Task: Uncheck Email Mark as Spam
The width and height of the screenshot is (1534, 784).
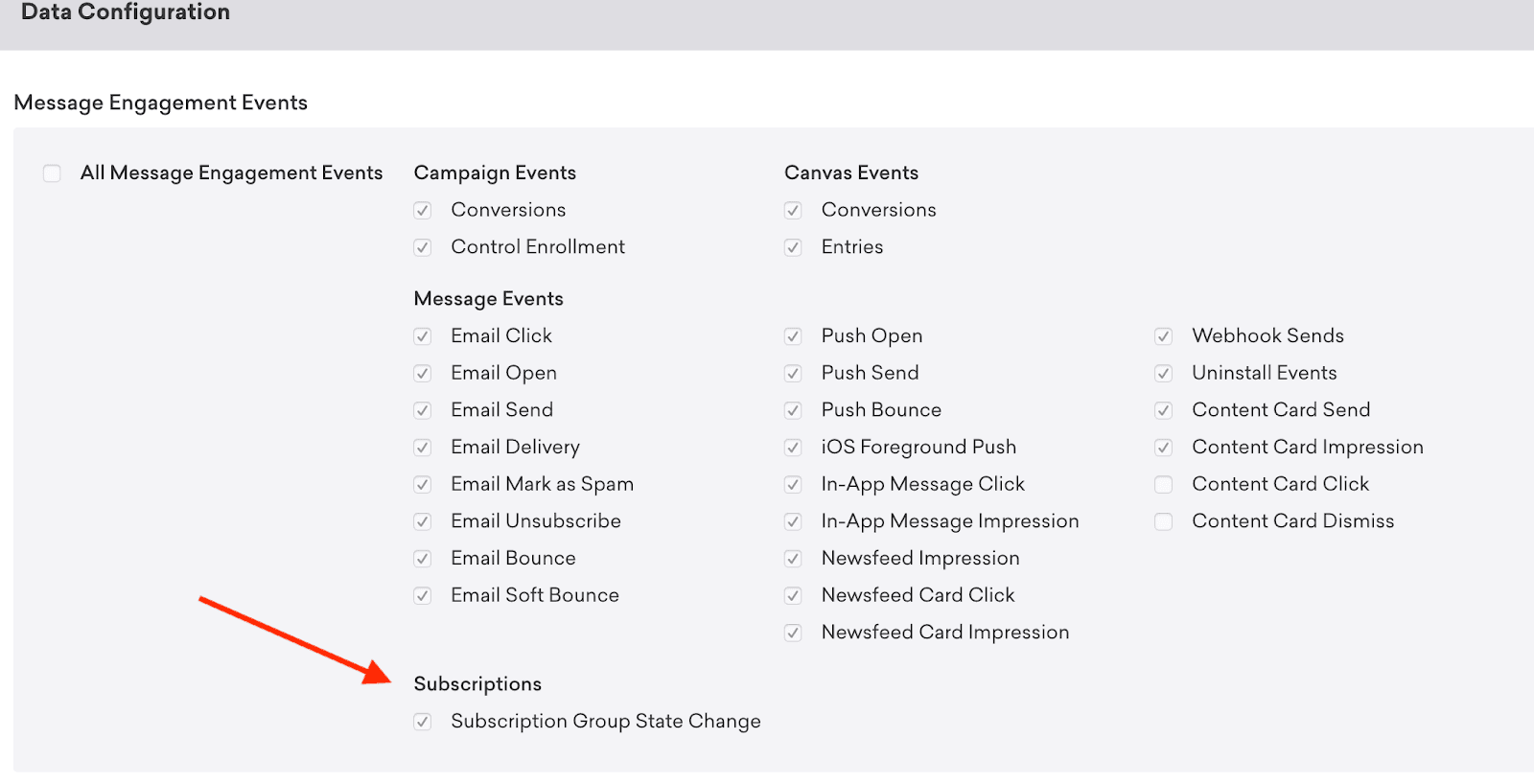Action: (x=422, y=484)
